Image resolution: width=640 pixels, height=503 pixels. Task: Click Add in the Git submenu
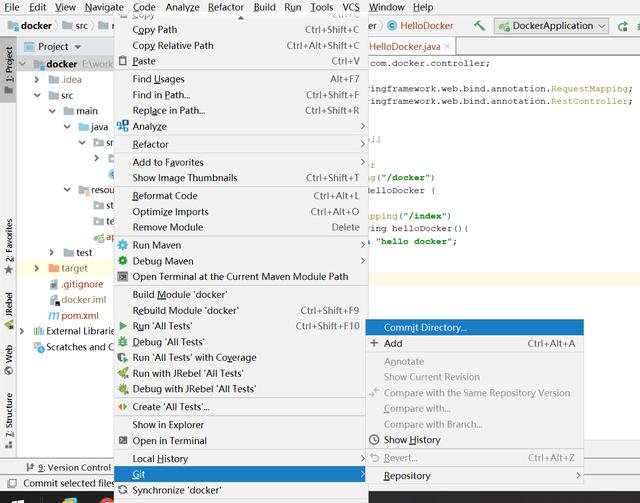(x=475, y=344)
